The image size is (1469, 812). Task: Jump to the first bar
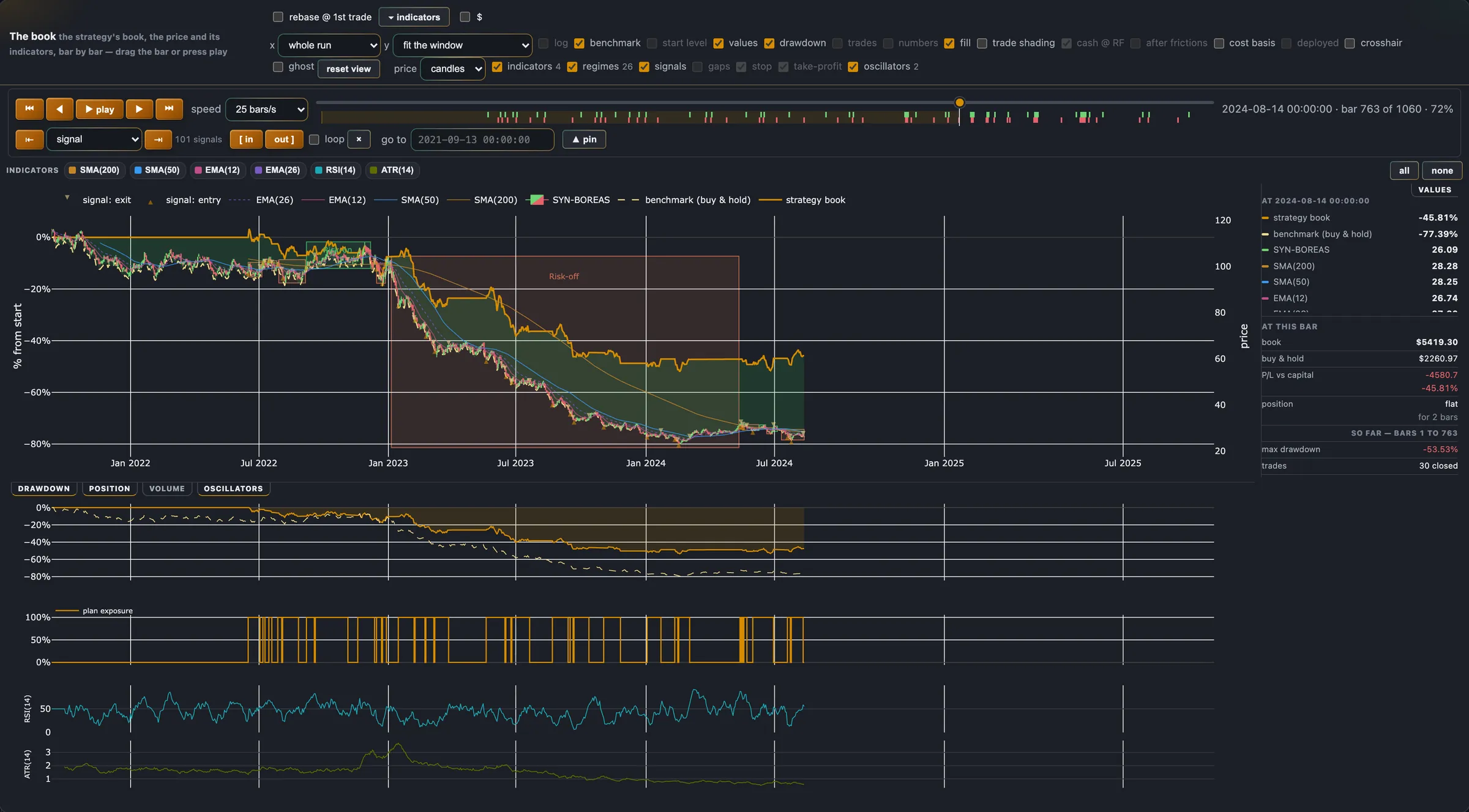[x=29, y=109]
